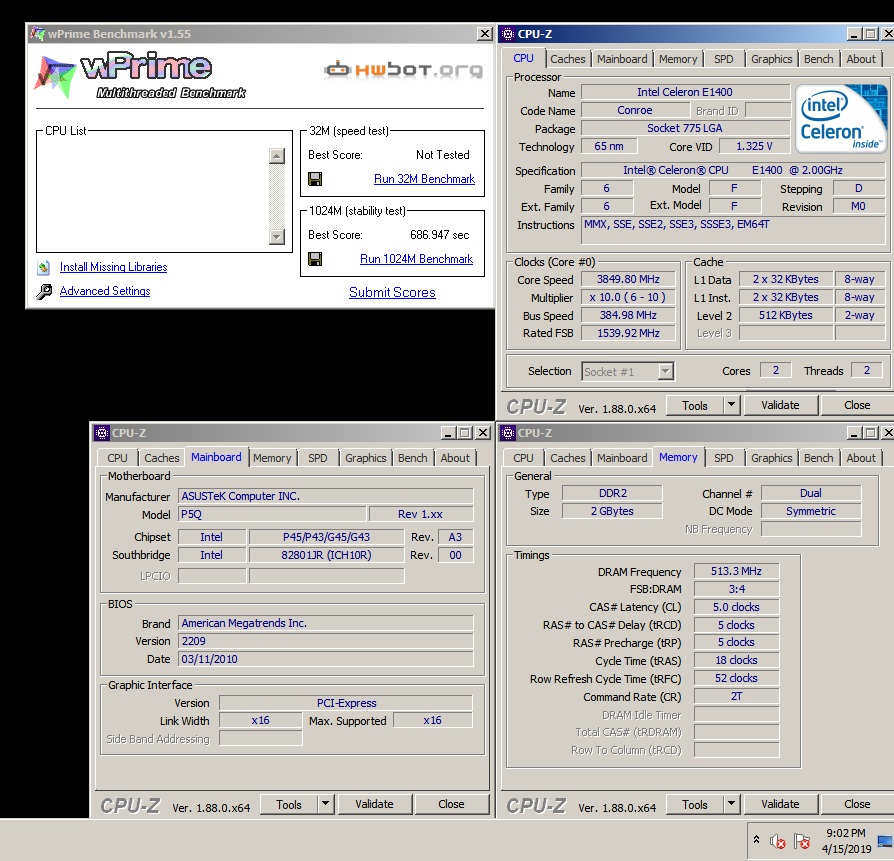Screen dimensions: 894x861
Task: Click Close button in Mainboard window
Action: click(x=451, y=804)
